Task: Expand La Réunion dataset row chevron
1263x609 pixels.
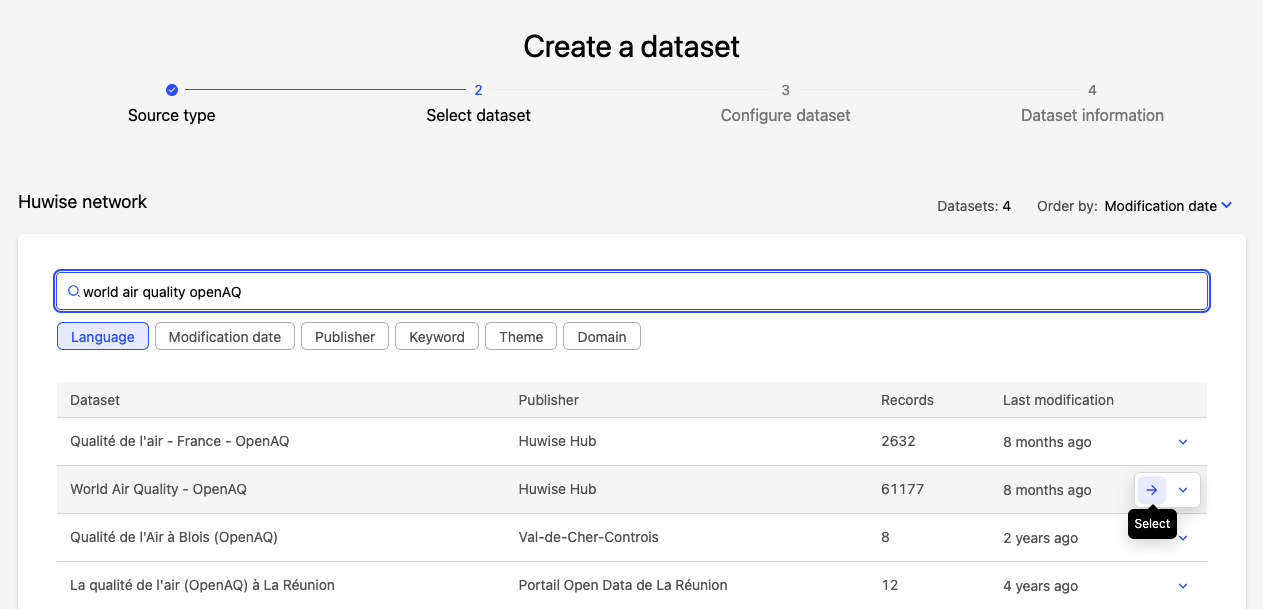Action: [x=1183, y=586]
